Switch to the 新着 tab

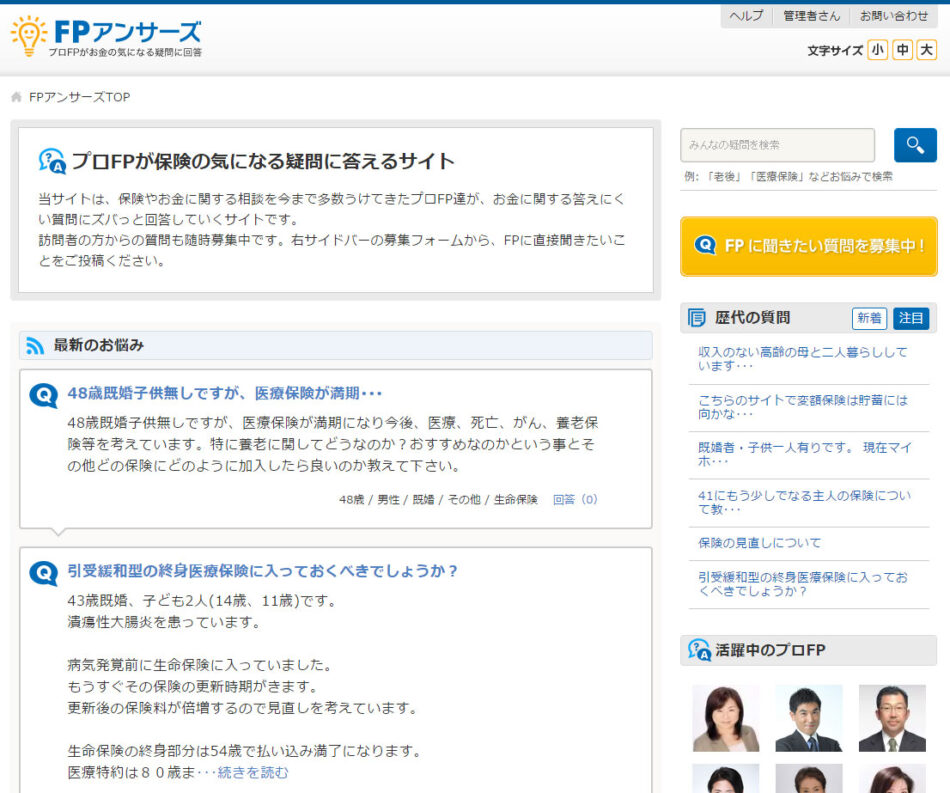click(x=869, y=318)
